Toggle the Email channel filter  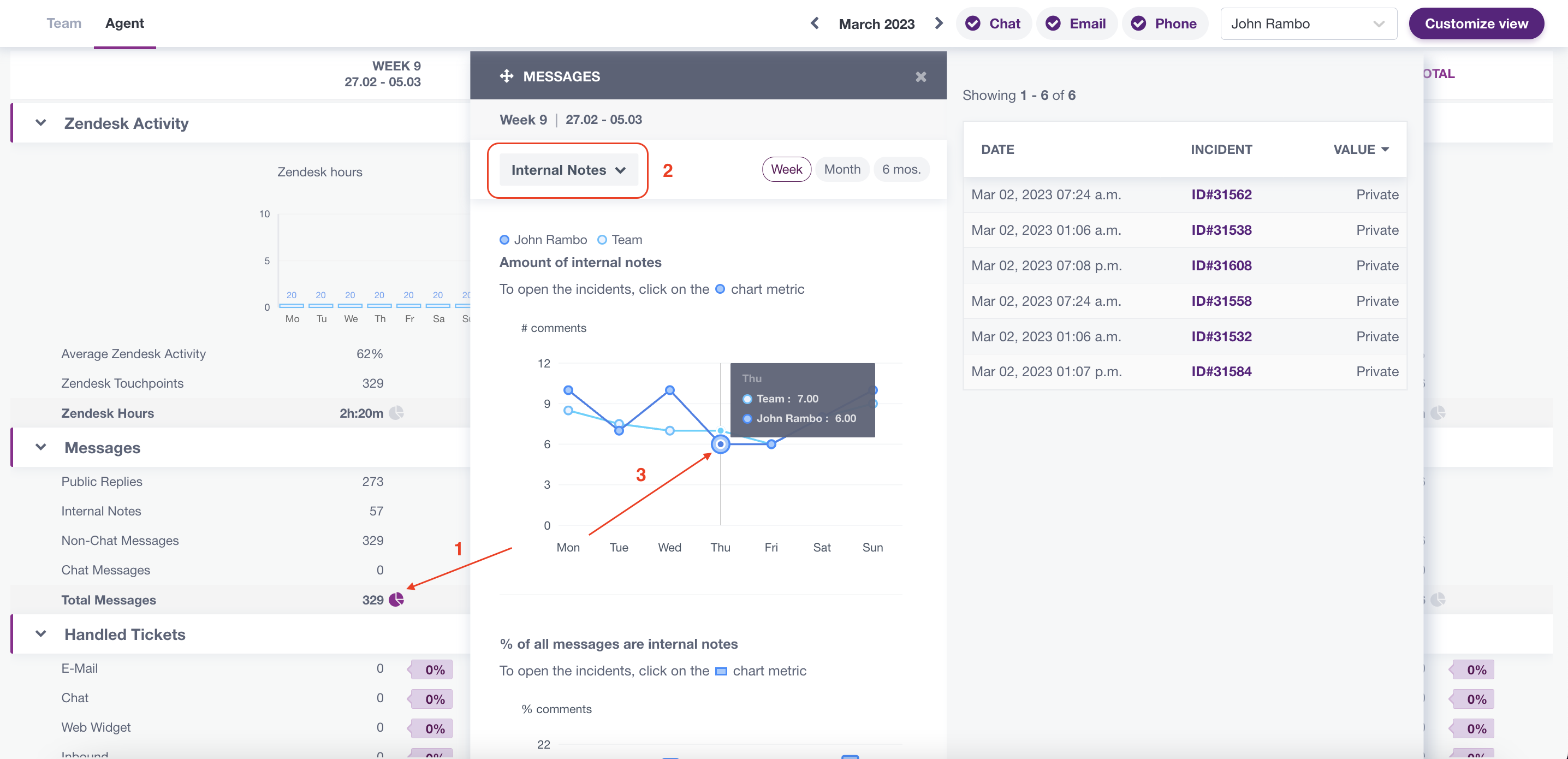coord(1076,23)
